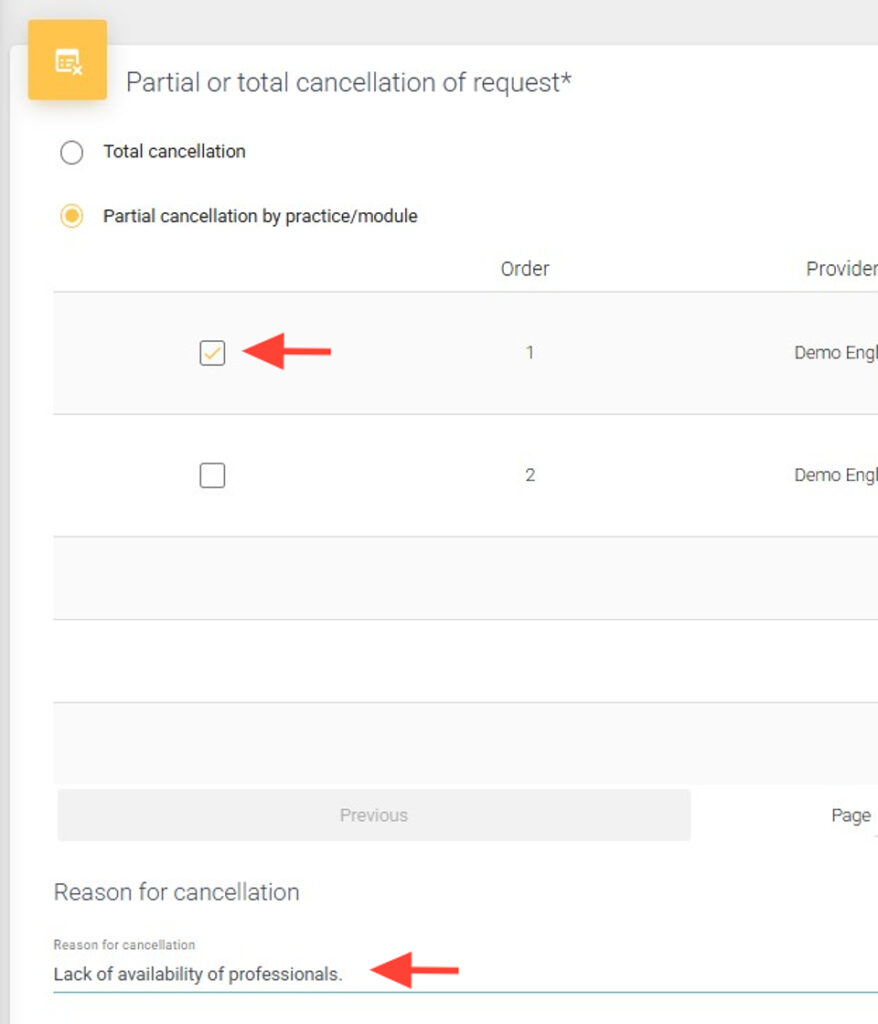
Task: Click the red arrow beside the reason text
Action: (414, 970)
